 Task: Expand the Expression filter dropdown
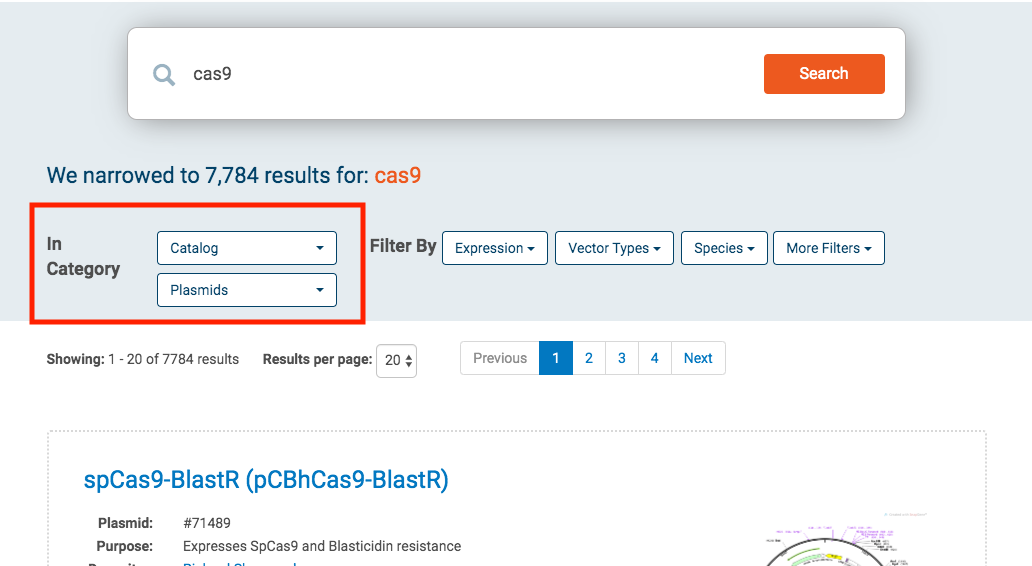tap(495, 248)
